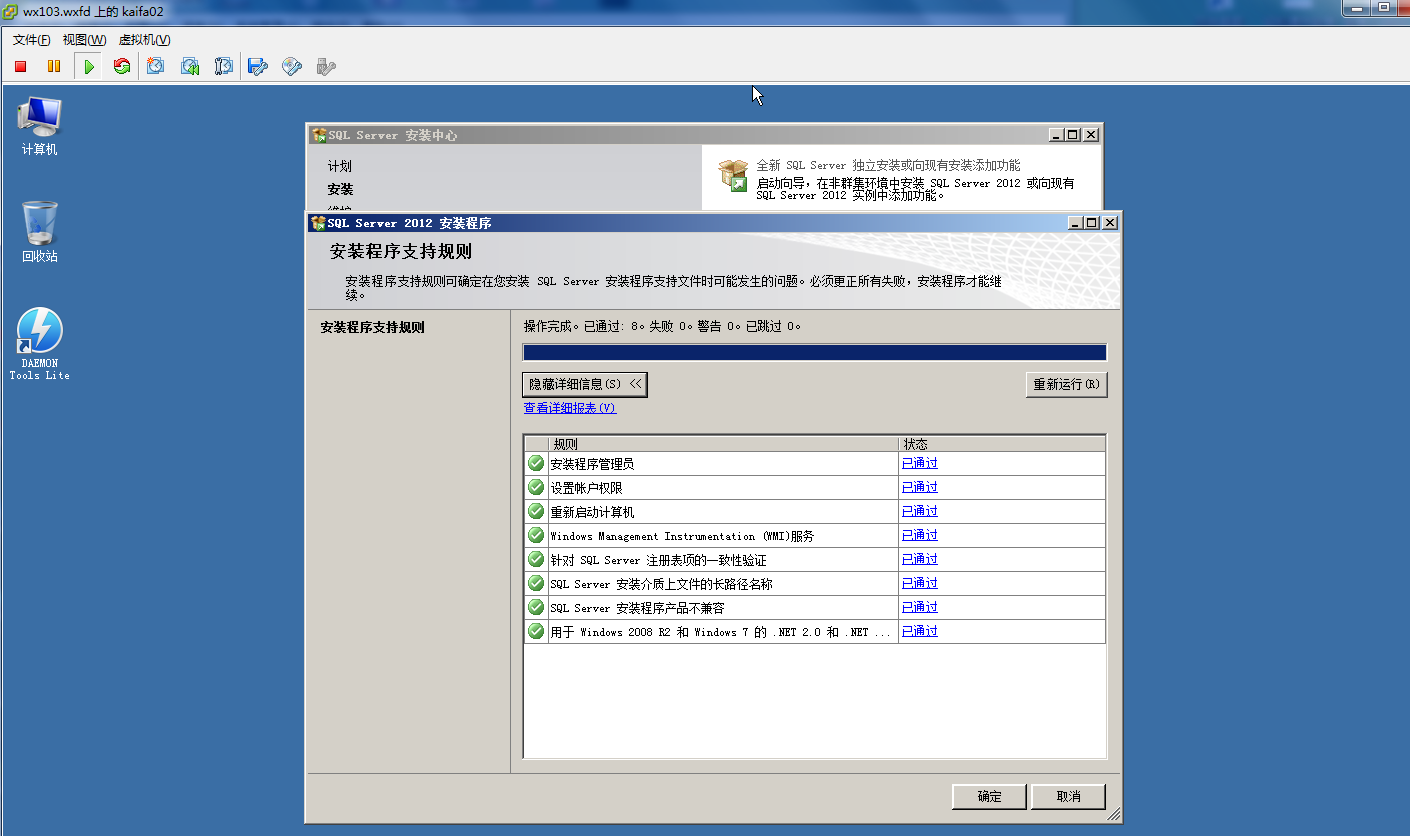Click the red power off VM icon
The image size is (1410, 836).
pyautogui.click(x=20, y=66)
